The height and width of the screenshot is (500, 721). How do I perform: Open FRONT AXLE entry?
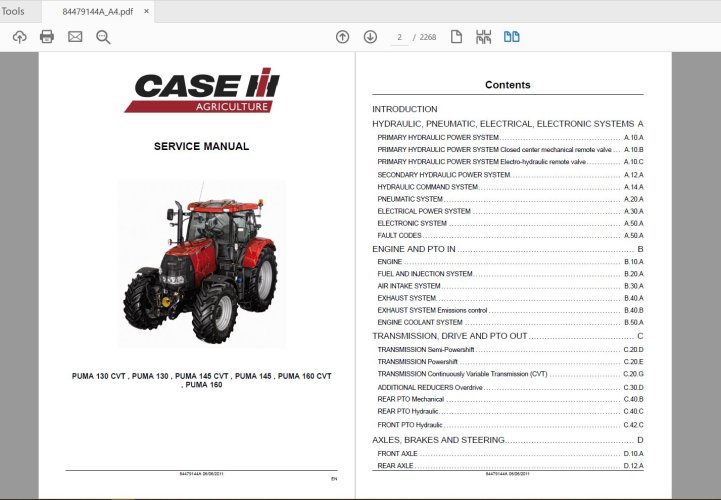coord(510,454)
